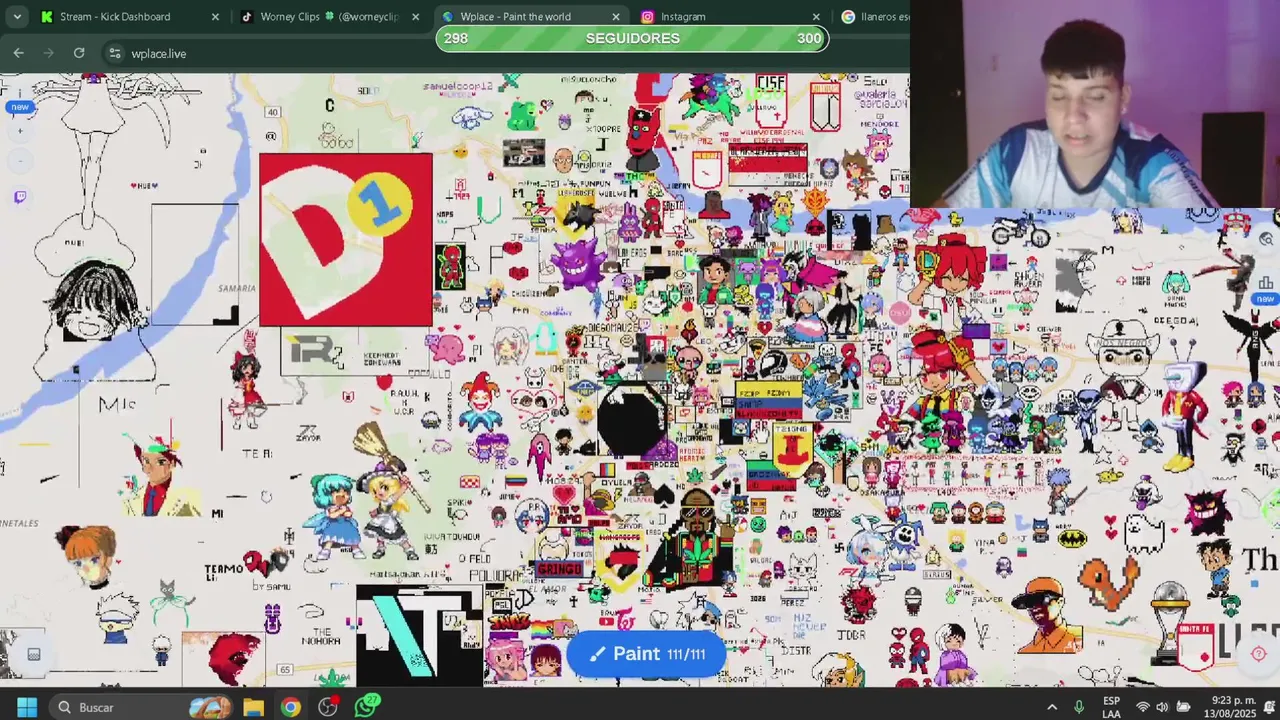Click the purple Gengar pixel art
Viewport: 1280px width, 720px height.
tap(576, 262)
